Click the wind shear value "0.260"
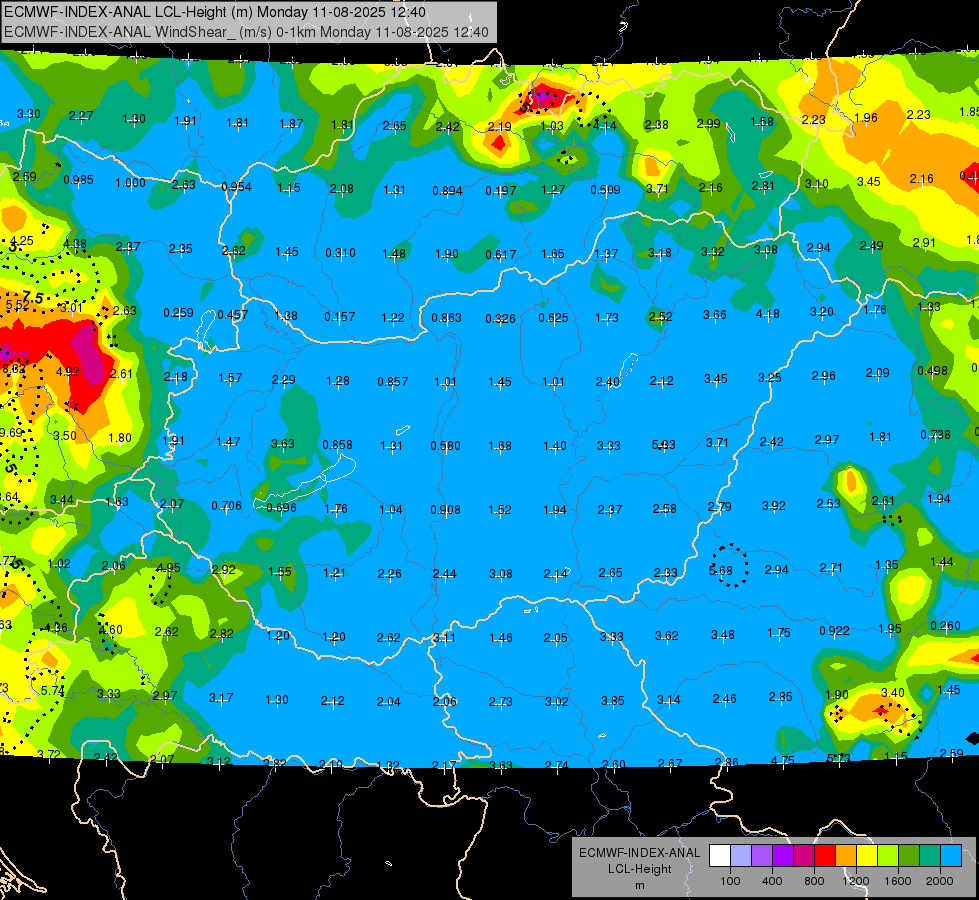Viewport: 979px width, 900px height. (945, 626)
